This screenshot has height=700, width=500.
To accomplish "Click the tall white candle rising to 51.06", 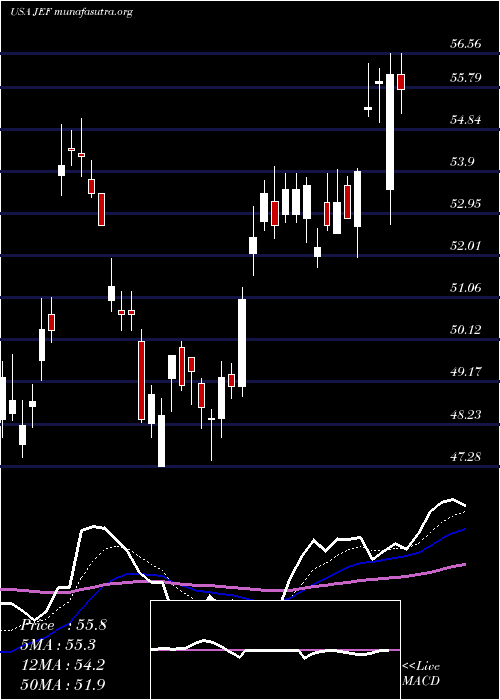I will pos(242,343).
